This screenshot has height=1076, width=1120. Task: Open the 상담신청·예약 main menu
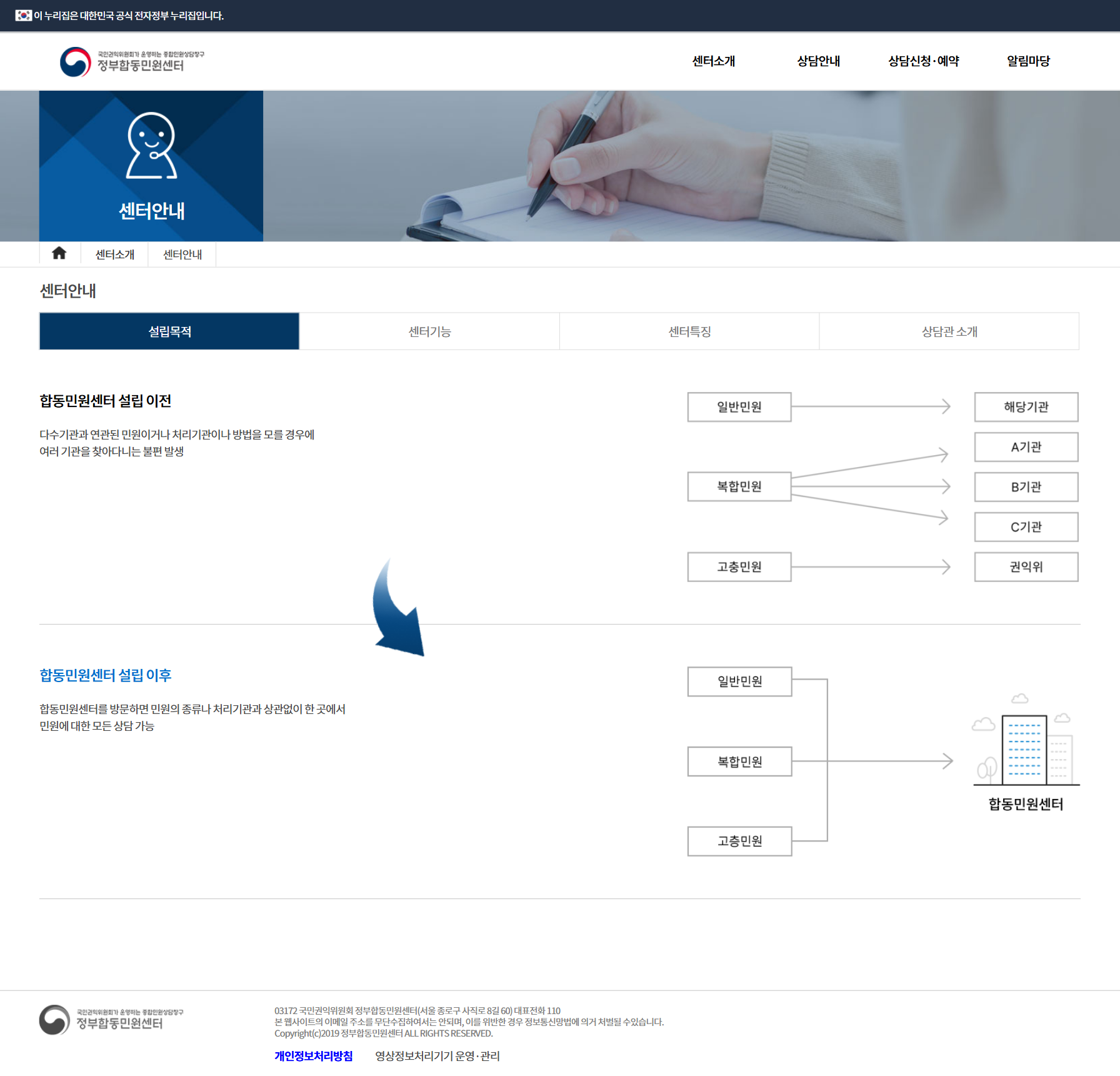923,61
